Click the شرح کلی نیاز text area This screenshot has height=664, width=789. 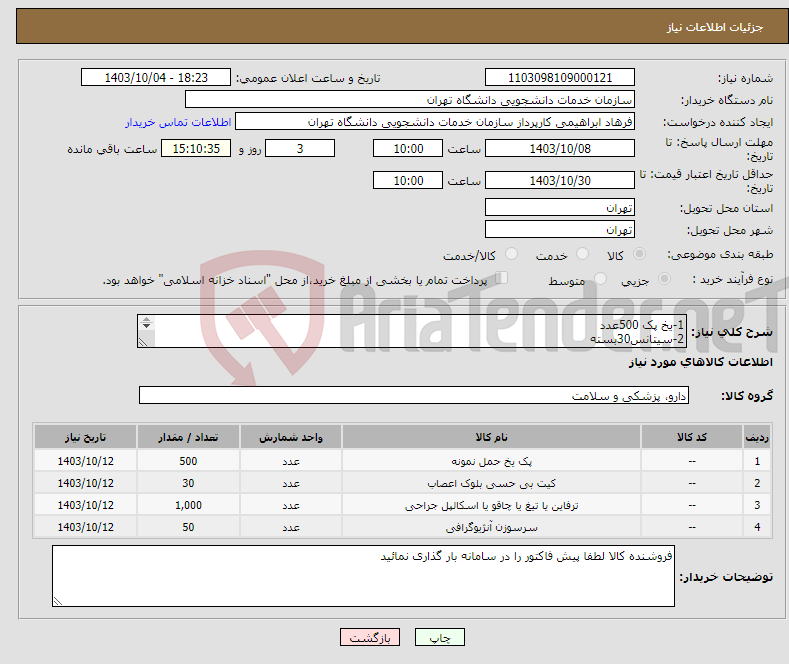coord(412,331)
